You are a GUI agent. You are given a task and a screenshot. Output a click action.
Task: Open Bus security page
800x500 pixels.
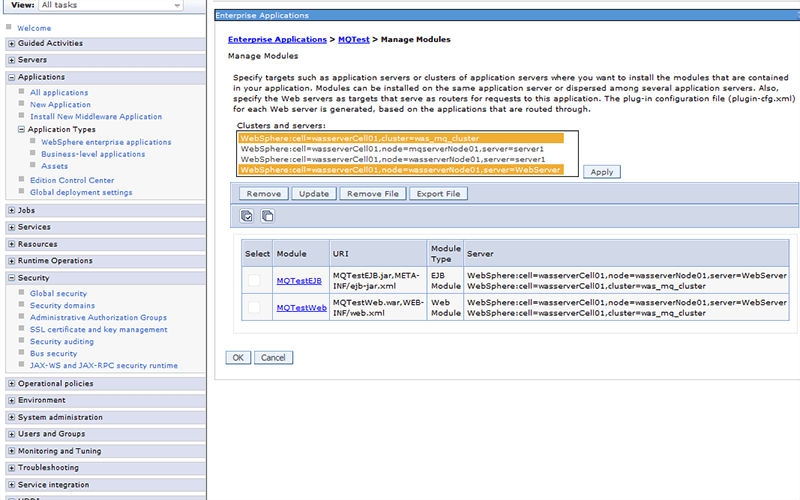[x=54, y=353]
